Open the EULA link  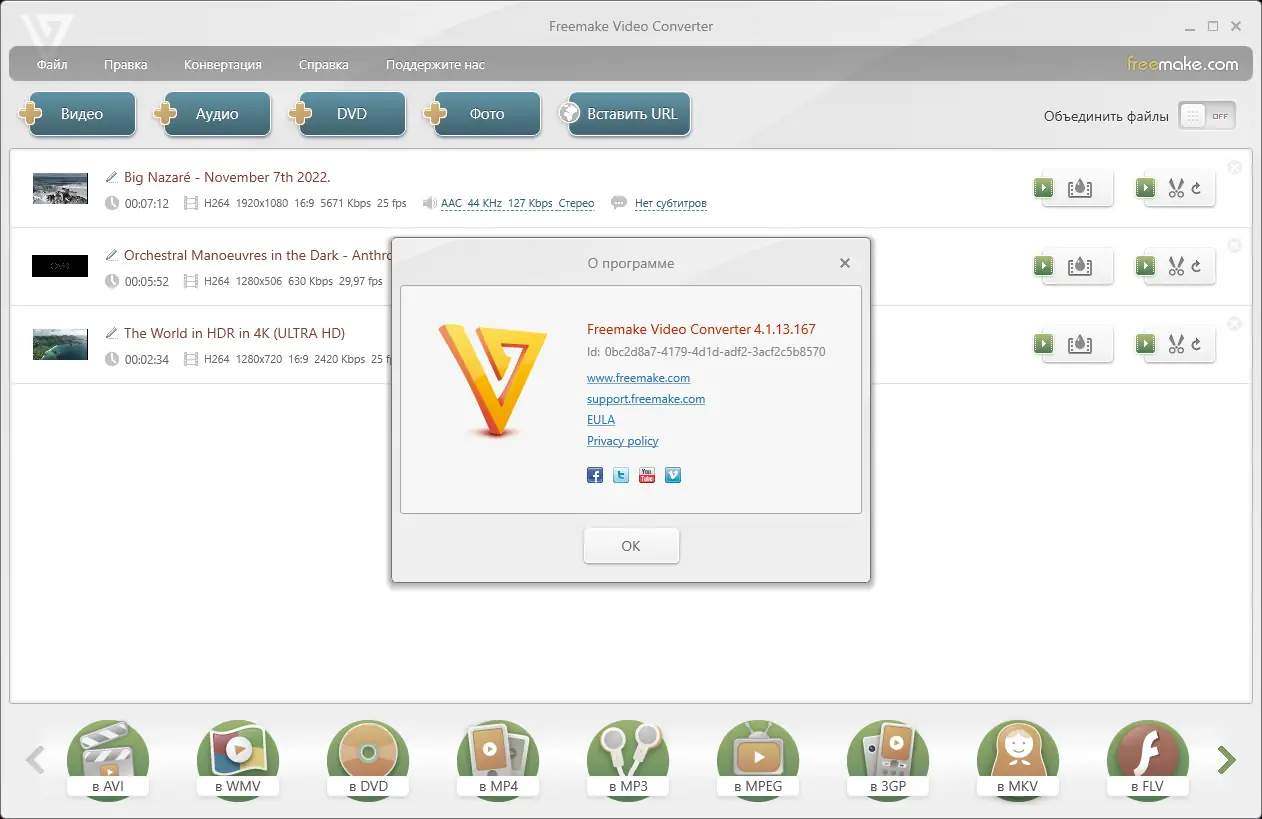click(x=601, y=420)
